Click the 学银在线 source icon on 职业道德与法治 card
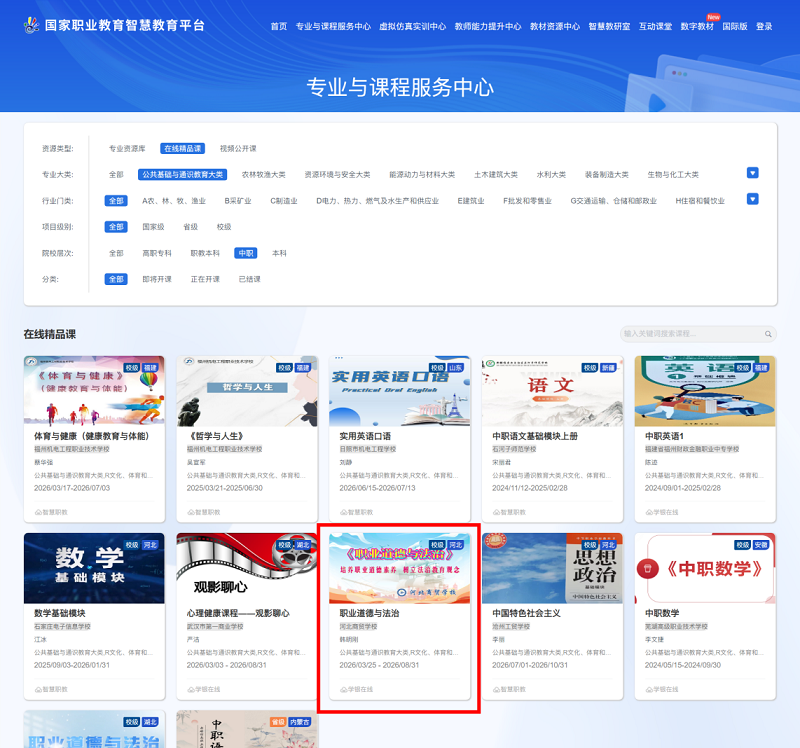The width and height of the screenshot is (800, 748). (x=343, y=689)
